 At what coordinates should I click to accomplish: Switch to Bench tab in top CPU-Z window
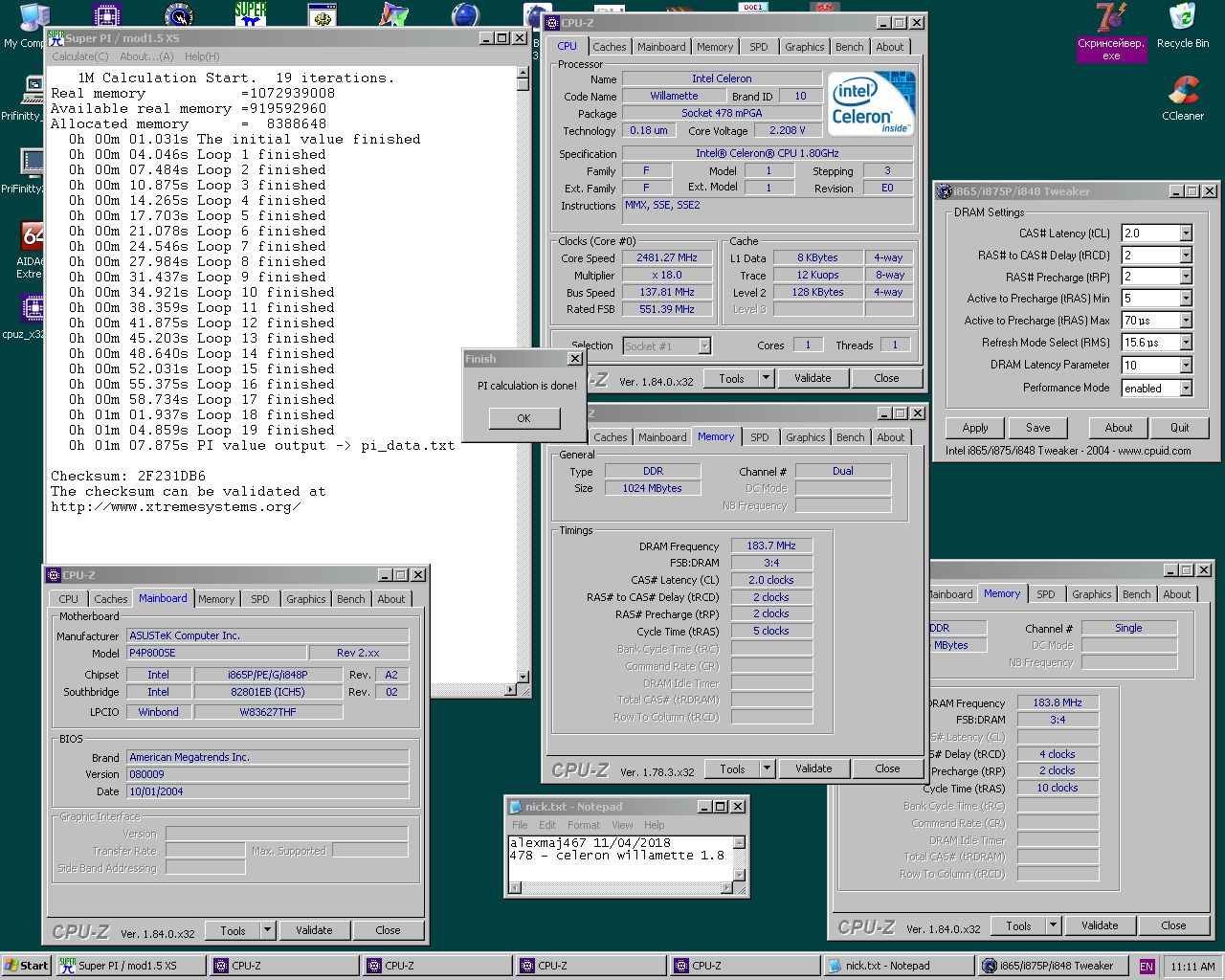(849, 47)
